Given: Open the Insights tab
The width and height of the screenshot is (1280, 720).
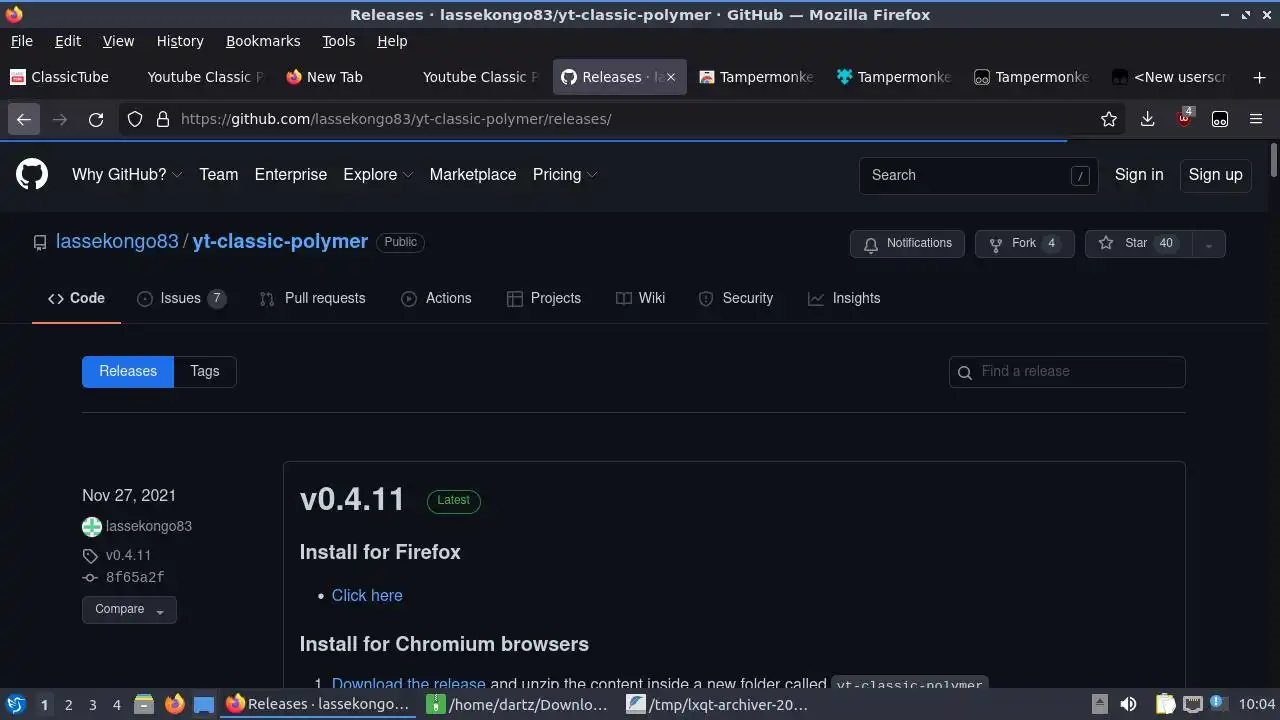Looking at the screenshot, I should [x=844, y=299].
